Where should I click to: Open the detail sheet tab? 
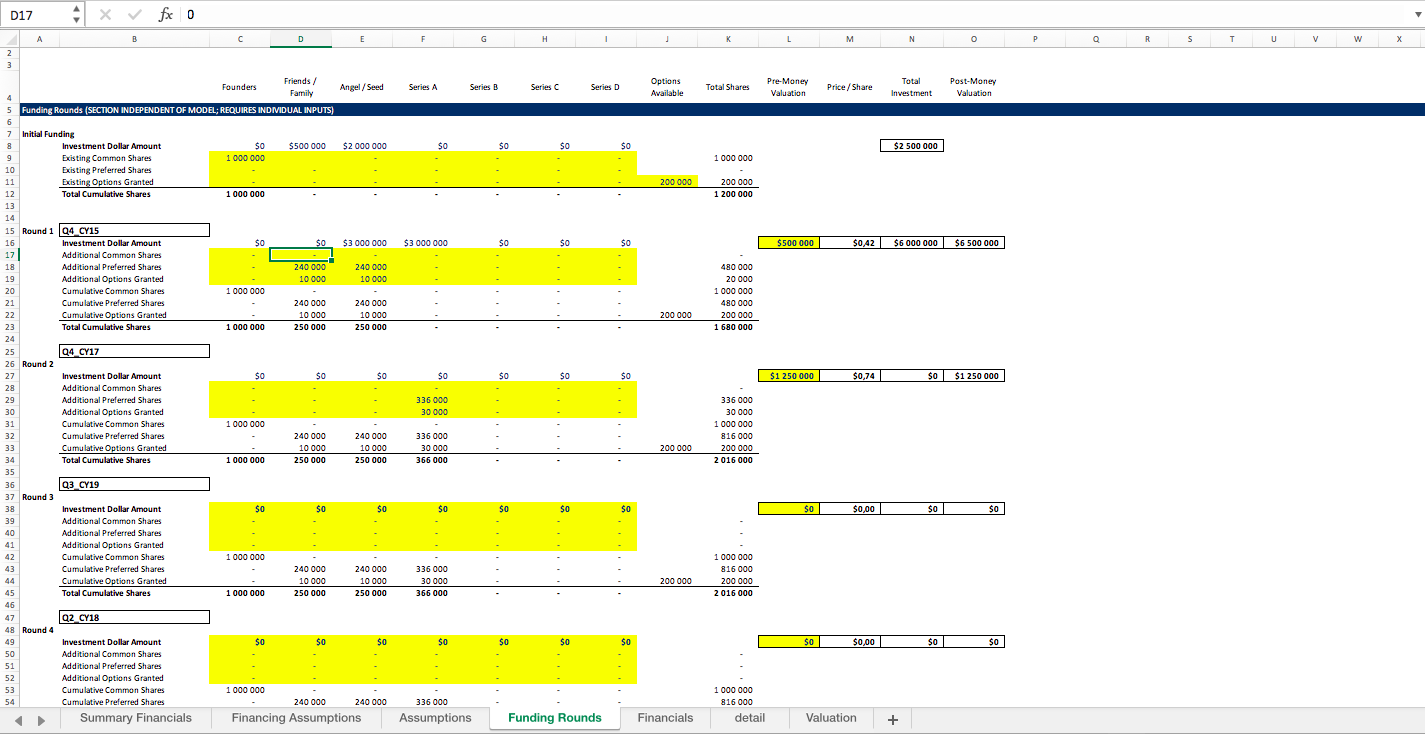[x=750, y=718]
